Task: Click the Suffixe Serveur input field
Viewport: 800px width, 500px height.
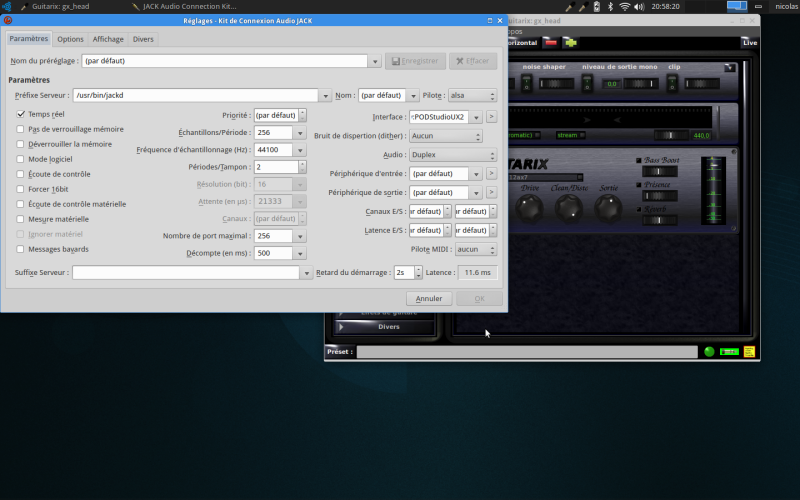Action: point(186,272)
